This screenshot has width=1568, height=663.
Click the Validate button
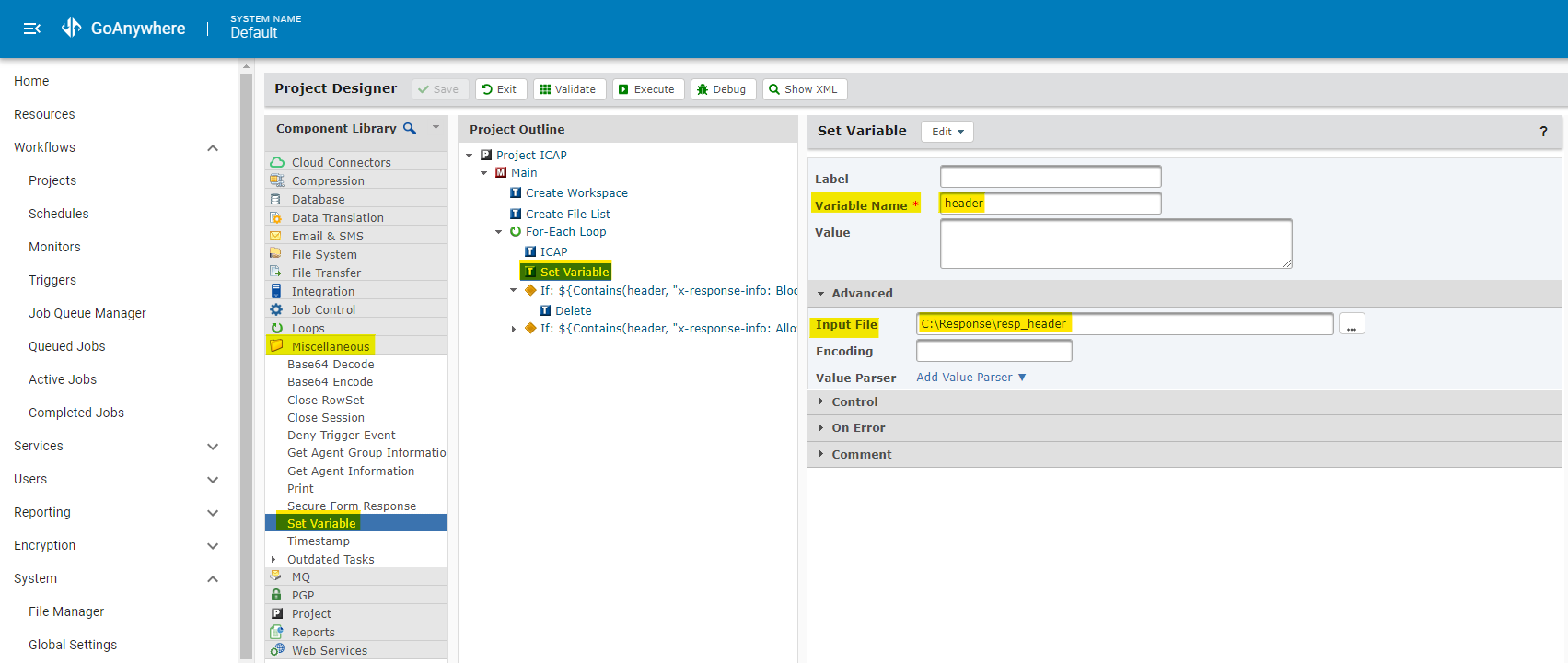[568, 89]
